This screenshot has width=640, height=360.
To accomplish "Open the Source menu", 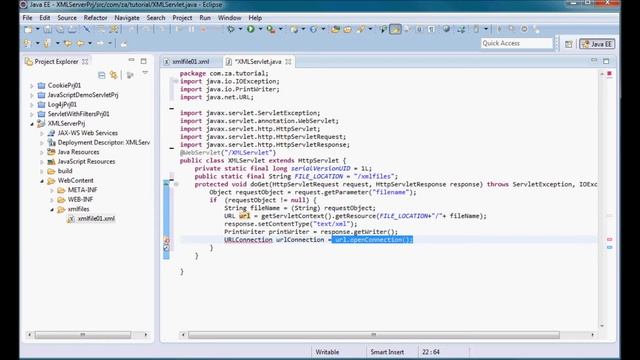I will coord(67,18).
